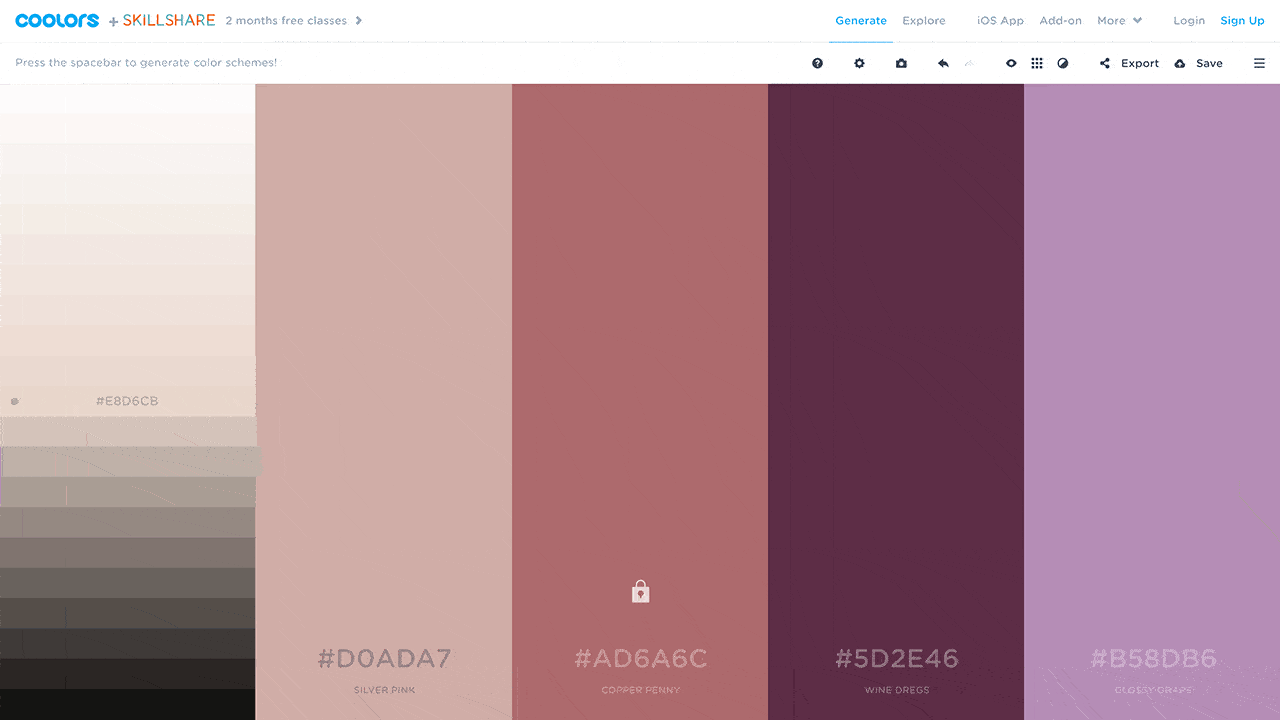The height and width of the screenshot is (720, 1280).
Task: Click the undo arrow icon
Action: coord(943,63)
